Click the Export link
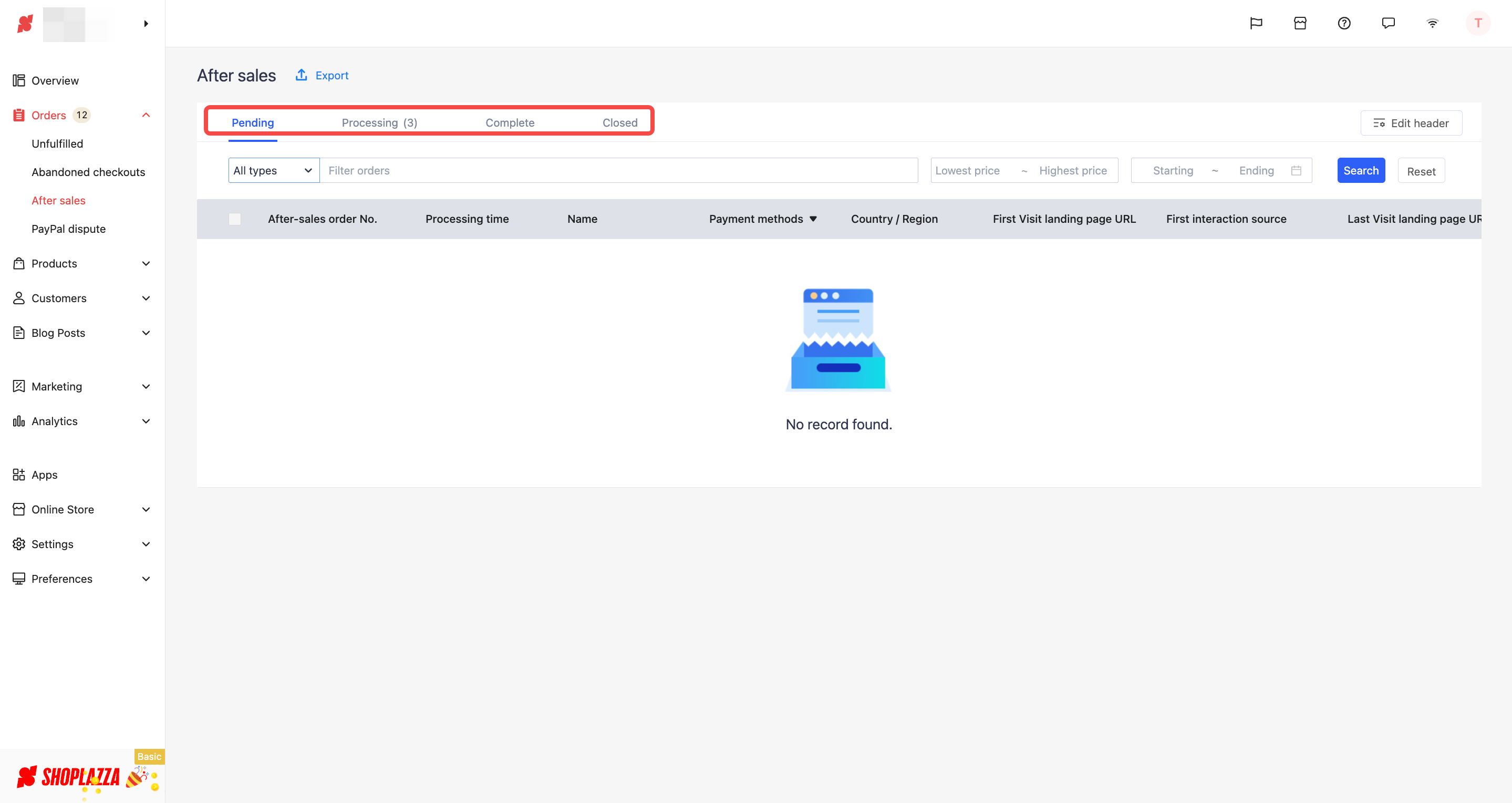This screenshot has height=803, width=1512. click(332, 75)
